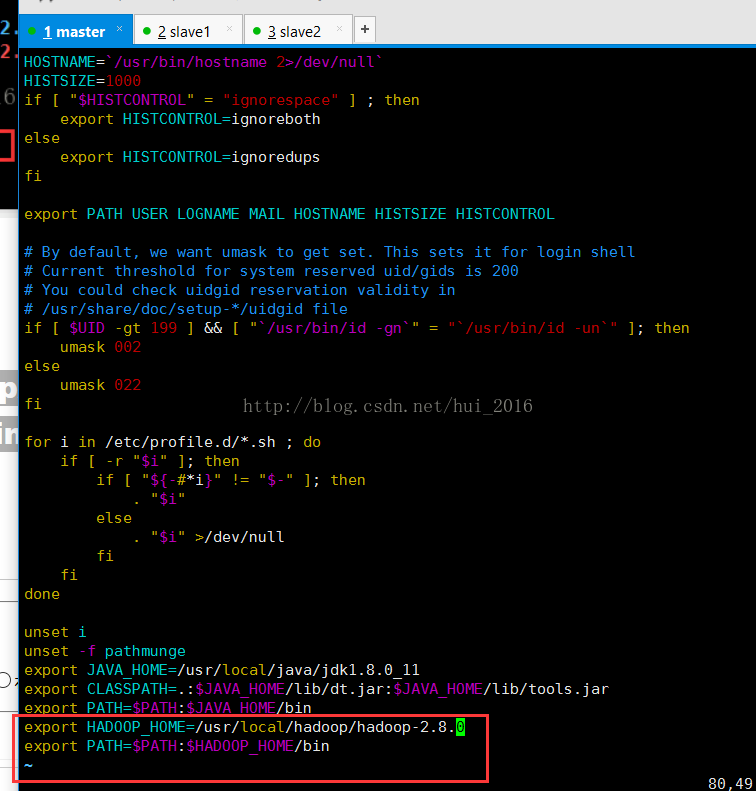Add a new session tab with plus button
The image size is (756, 791).
point(364,30)
